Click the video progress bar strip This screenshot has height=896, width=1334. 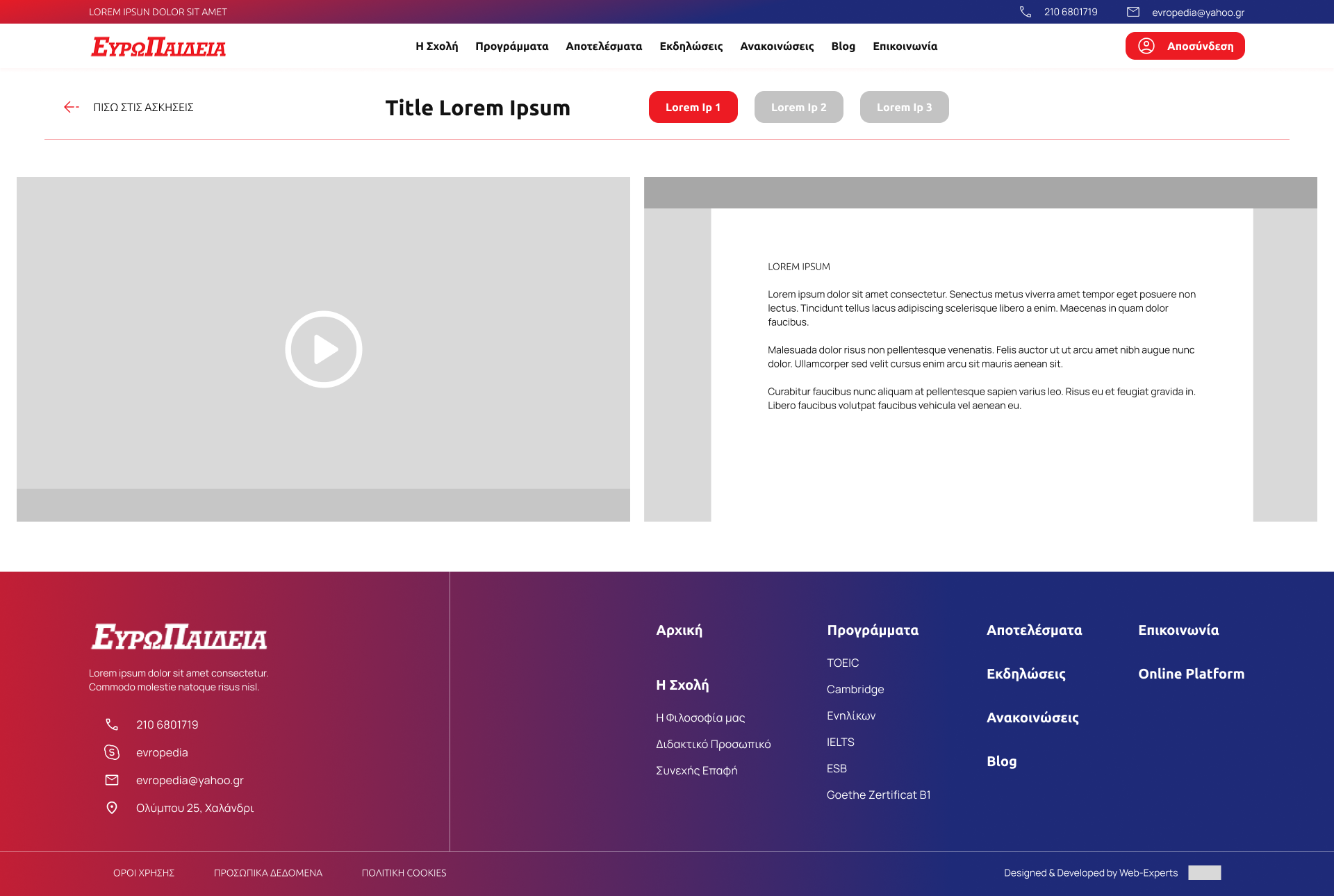point(323,505)
